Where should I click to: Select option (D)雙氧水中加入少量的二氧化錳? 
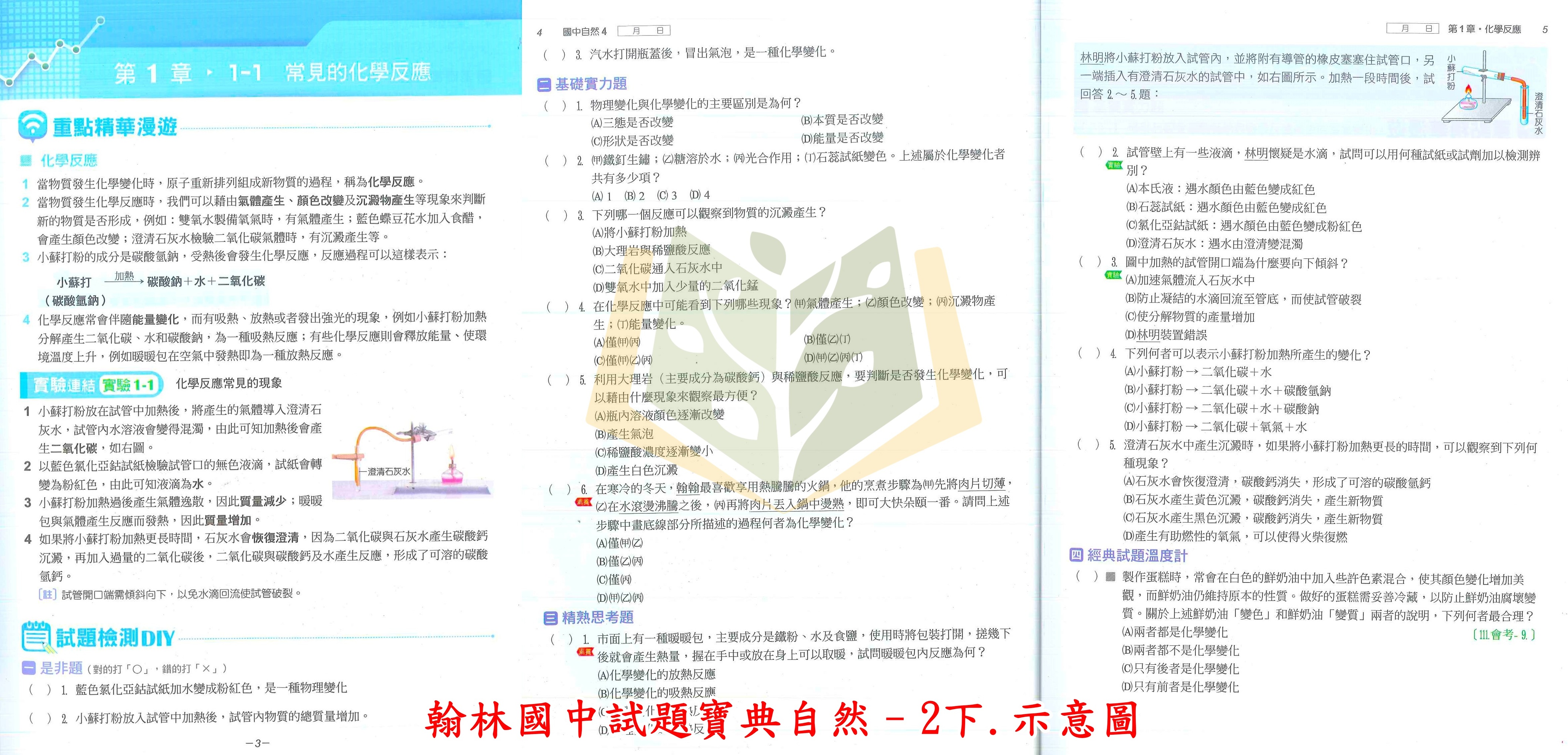[675, 286]
